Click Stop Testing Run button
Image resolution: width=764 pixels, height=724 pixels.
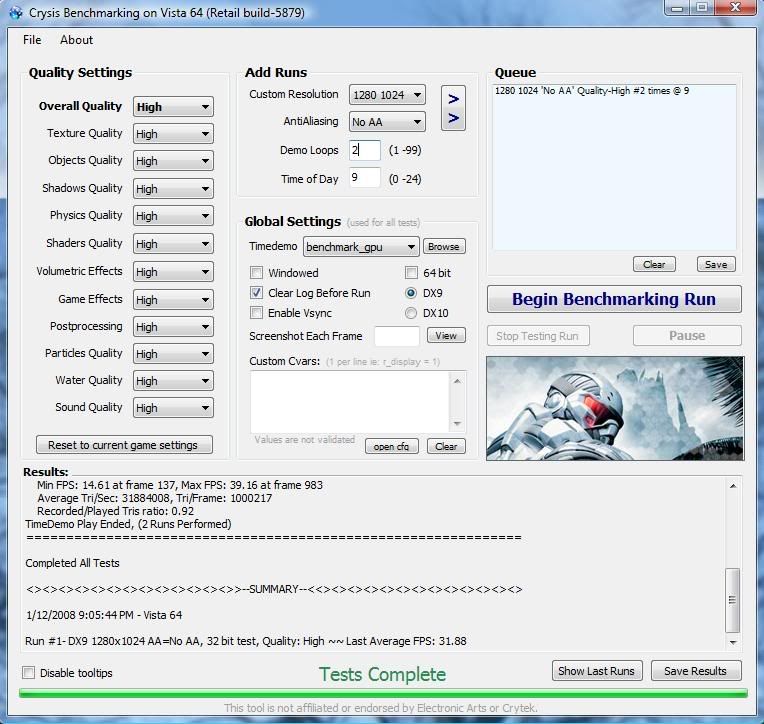click(538, 336)
